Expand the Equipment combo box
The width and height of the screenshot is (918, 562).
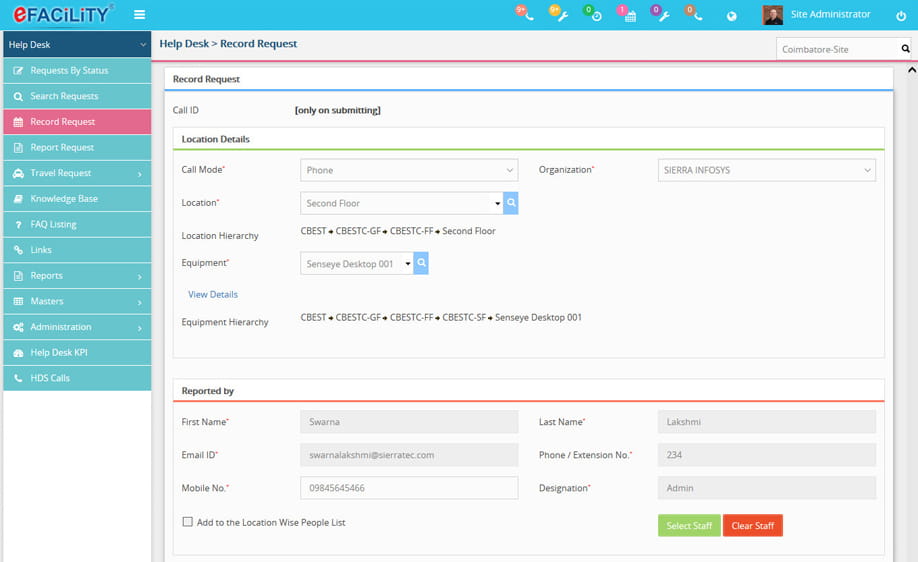407,264
